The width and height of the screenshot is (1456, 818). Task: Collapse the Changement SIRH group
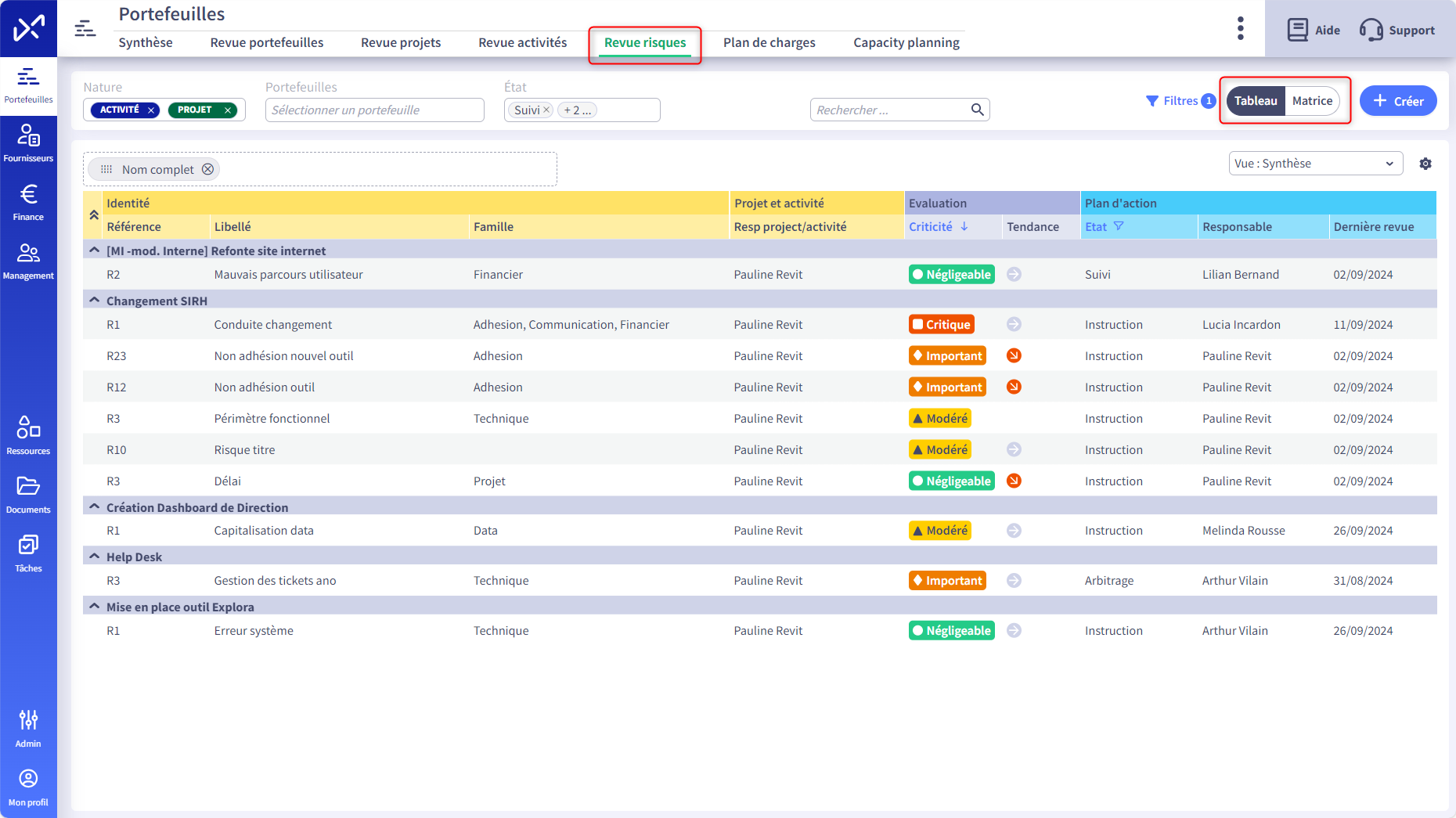[x=94, y=301]
